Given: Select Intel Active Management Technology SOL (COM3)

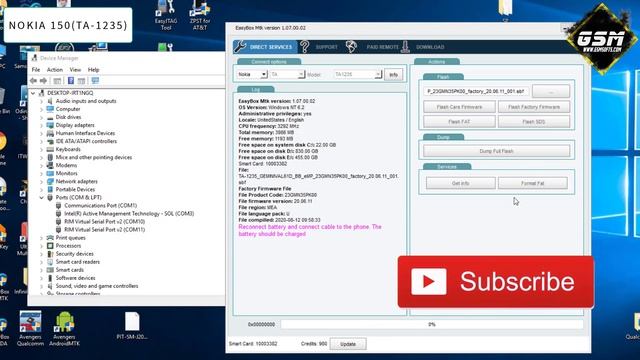Looking at the screenshot, I should click(129, 213).
